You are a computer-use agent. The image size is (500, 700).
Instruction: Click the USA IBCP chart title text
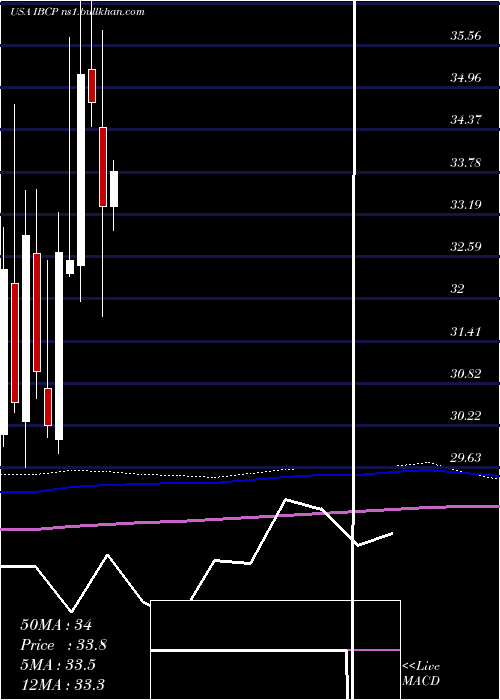[x=77, y=12]
